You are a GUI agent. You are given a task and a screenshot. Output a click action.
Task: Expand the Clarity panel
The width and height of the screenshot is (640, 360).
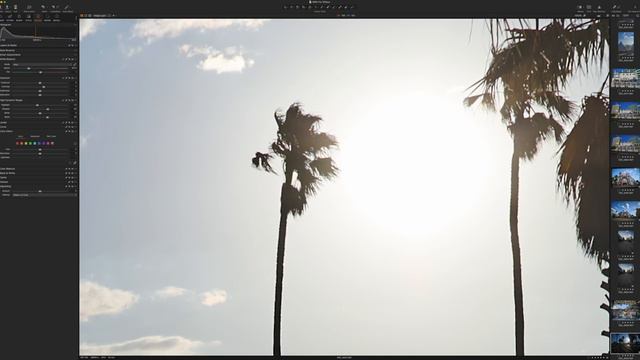coord(3,178)
